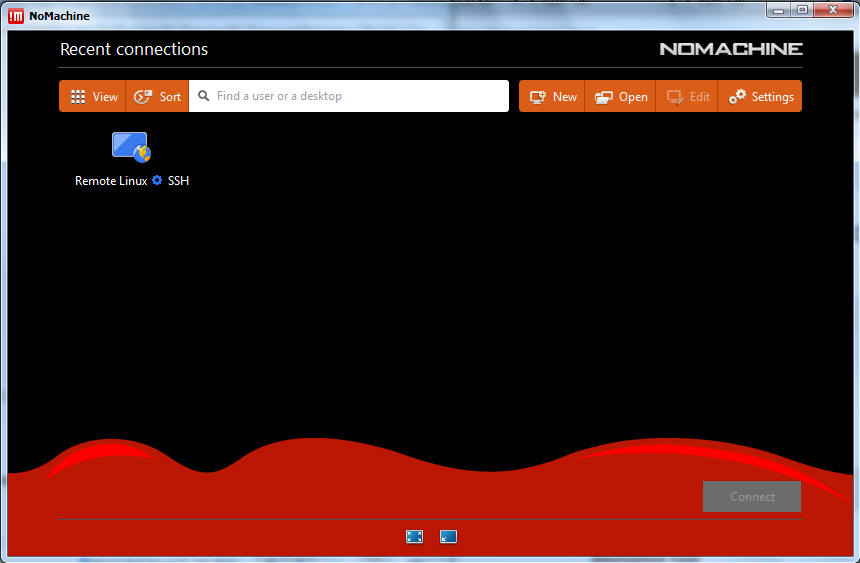Create a New connection
Viewport: 860px width, 563px height.
point(552,96)
